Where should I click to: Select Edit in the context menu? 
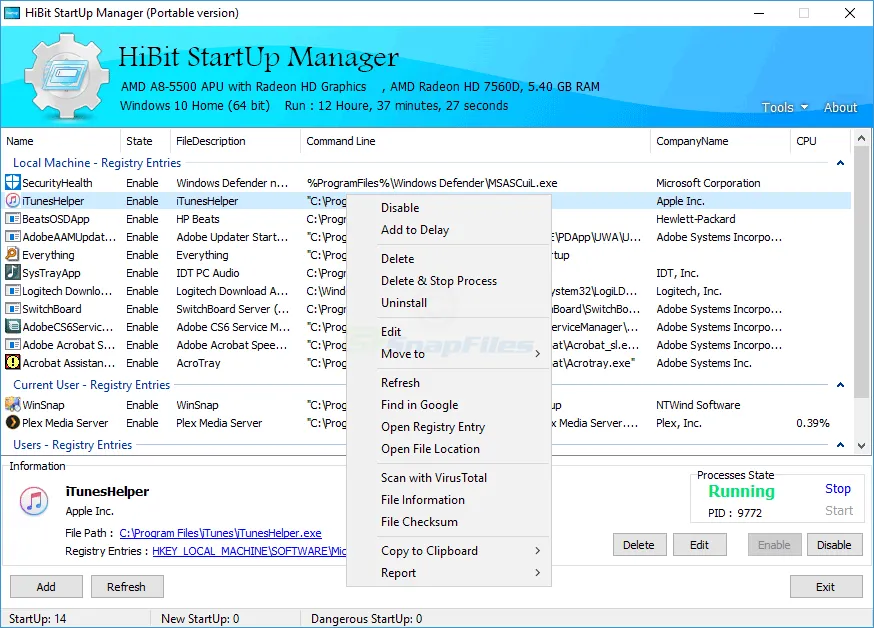[x=449, y=332]
